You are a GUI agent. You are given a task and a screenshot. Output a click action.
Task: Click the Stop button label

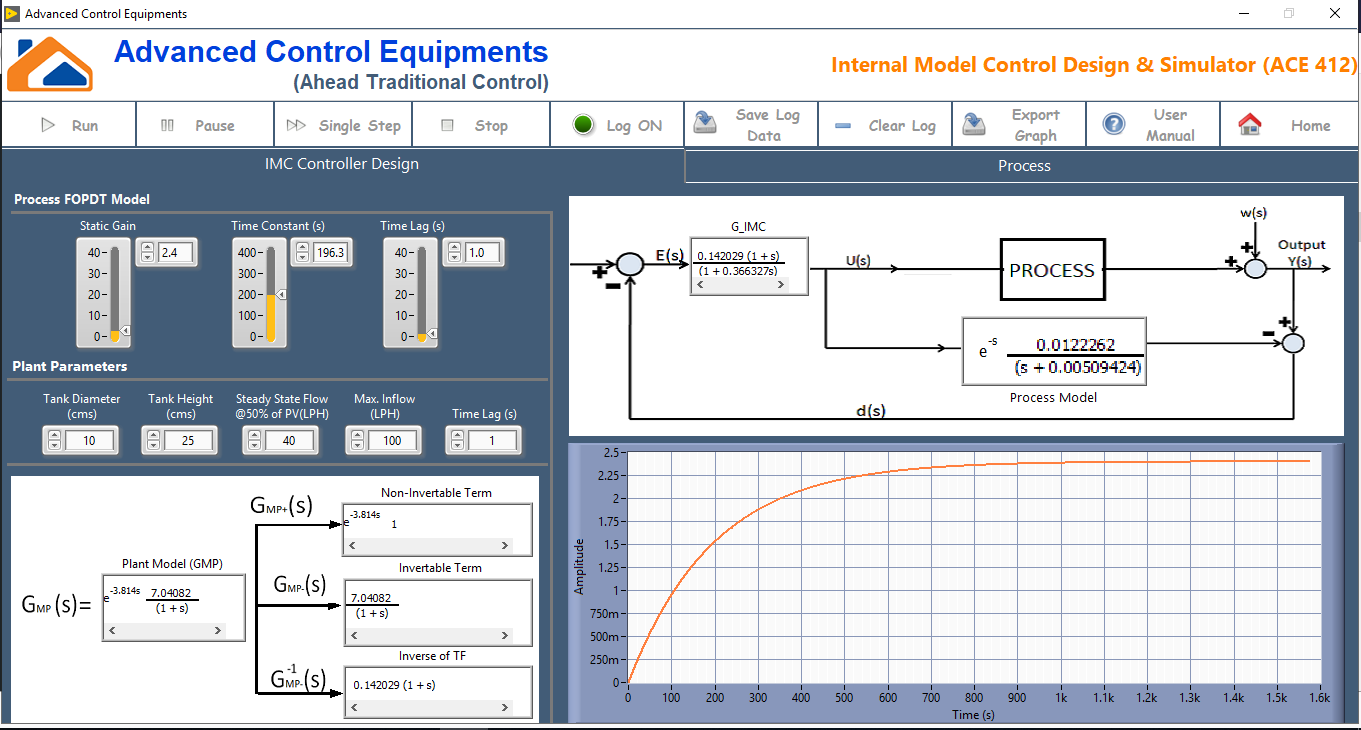click(491, 126)
